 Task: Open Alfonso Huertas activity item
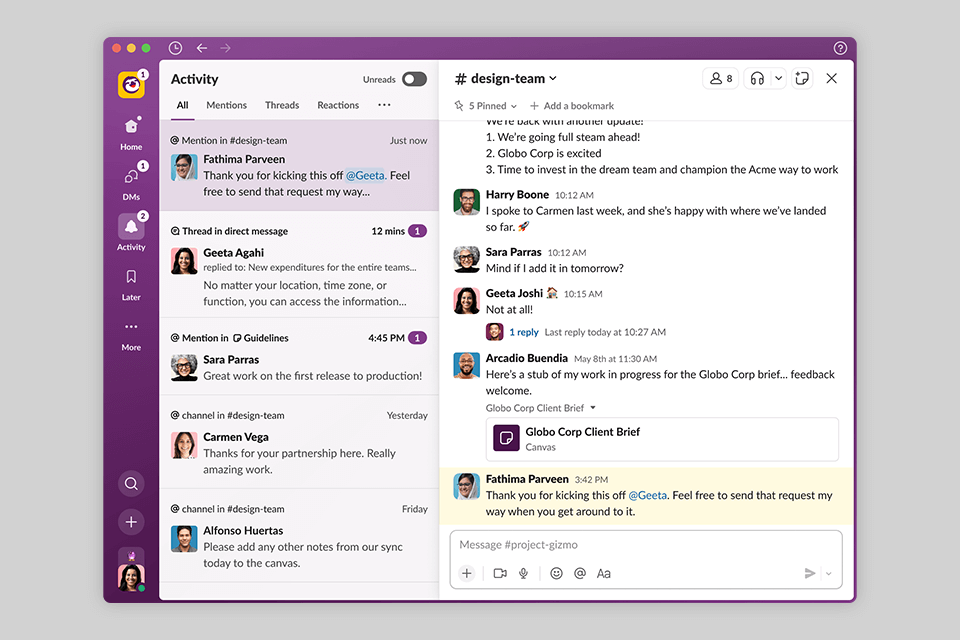tap(299, 536)
